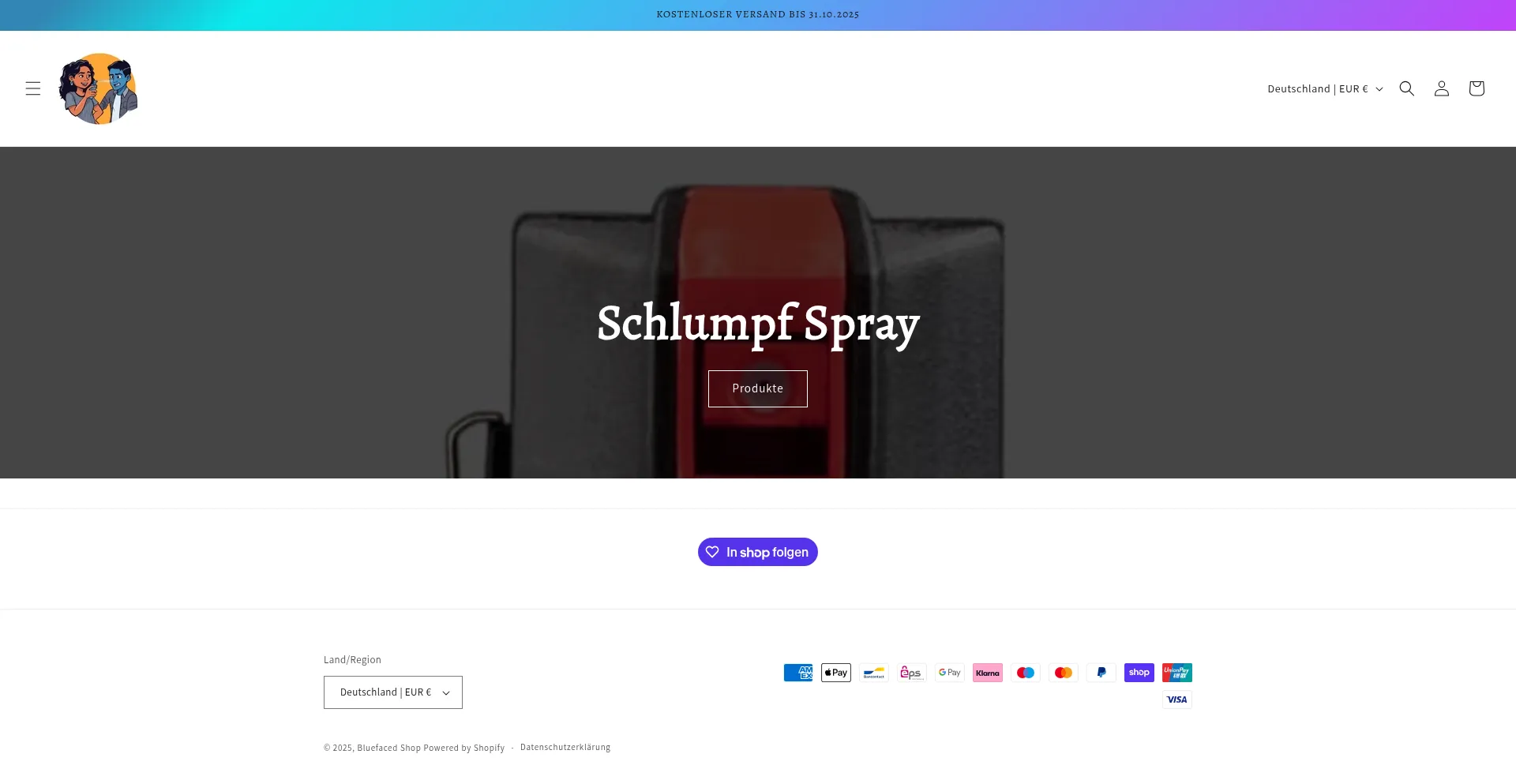Click the Produkte button on banner
Image resolution: width=1516 pixels, height=784 pixels.
click(x=758, y=388)
